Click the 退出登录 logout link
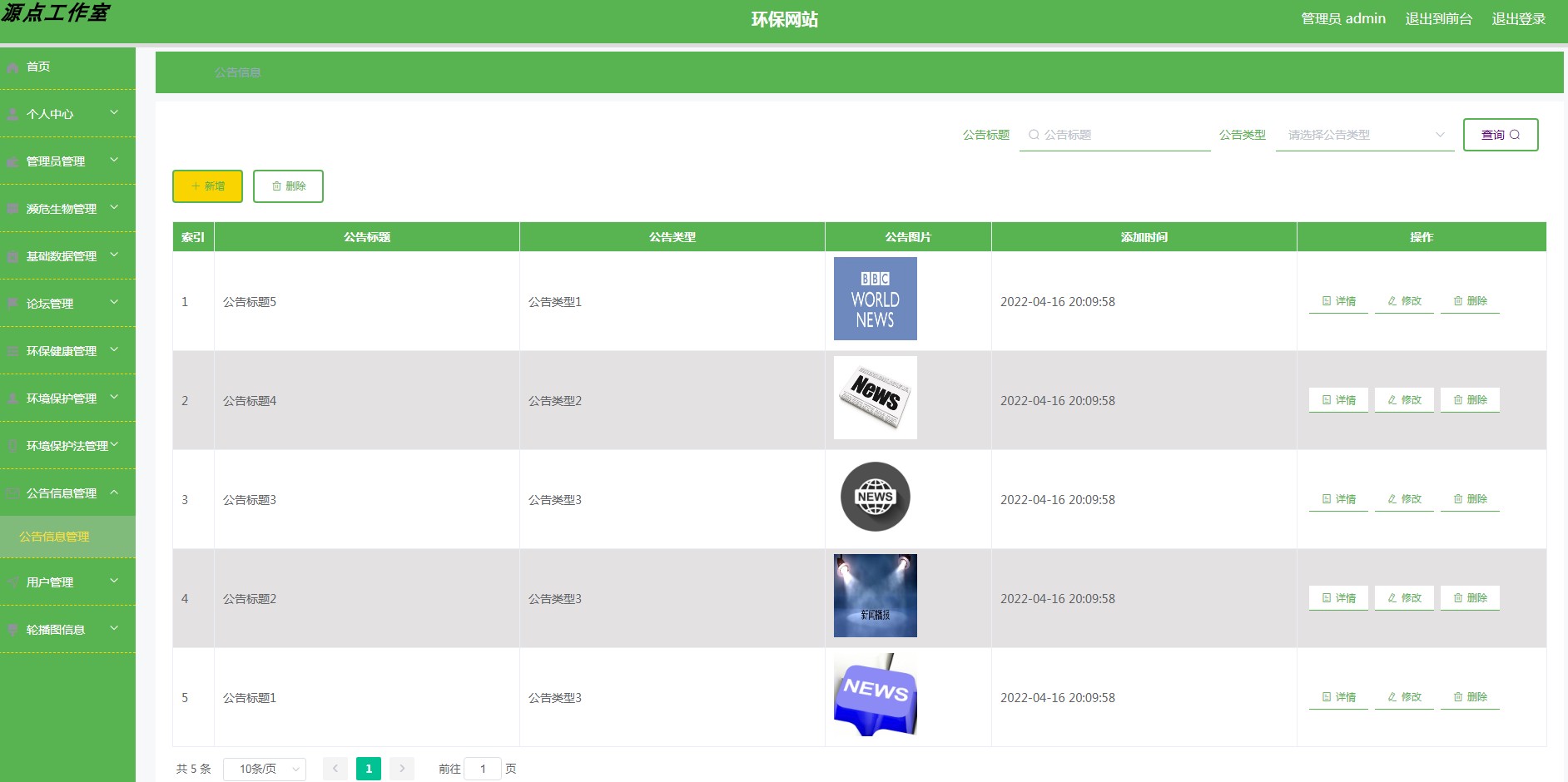Screen dimensions: 1568x782 [1518, 18]
